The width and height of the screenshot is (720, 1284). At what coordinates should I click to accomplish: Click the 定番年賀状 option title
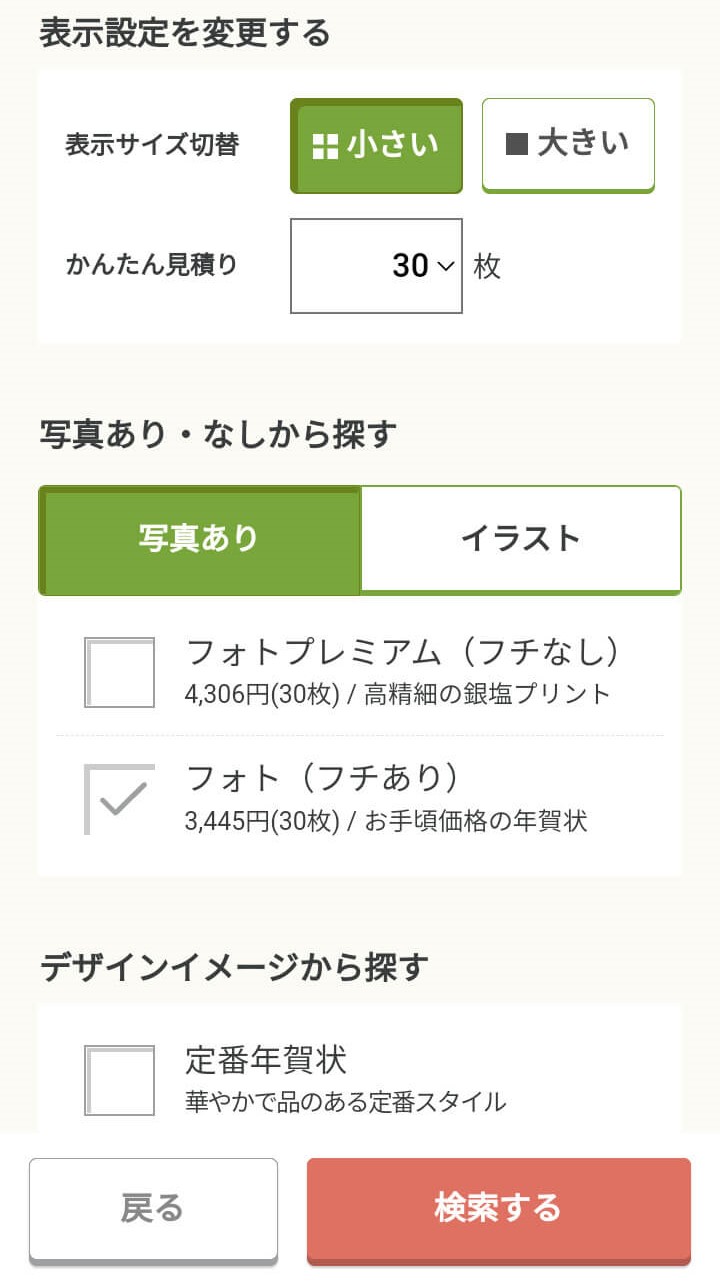pyautogui.click(x=266, y=1060)
